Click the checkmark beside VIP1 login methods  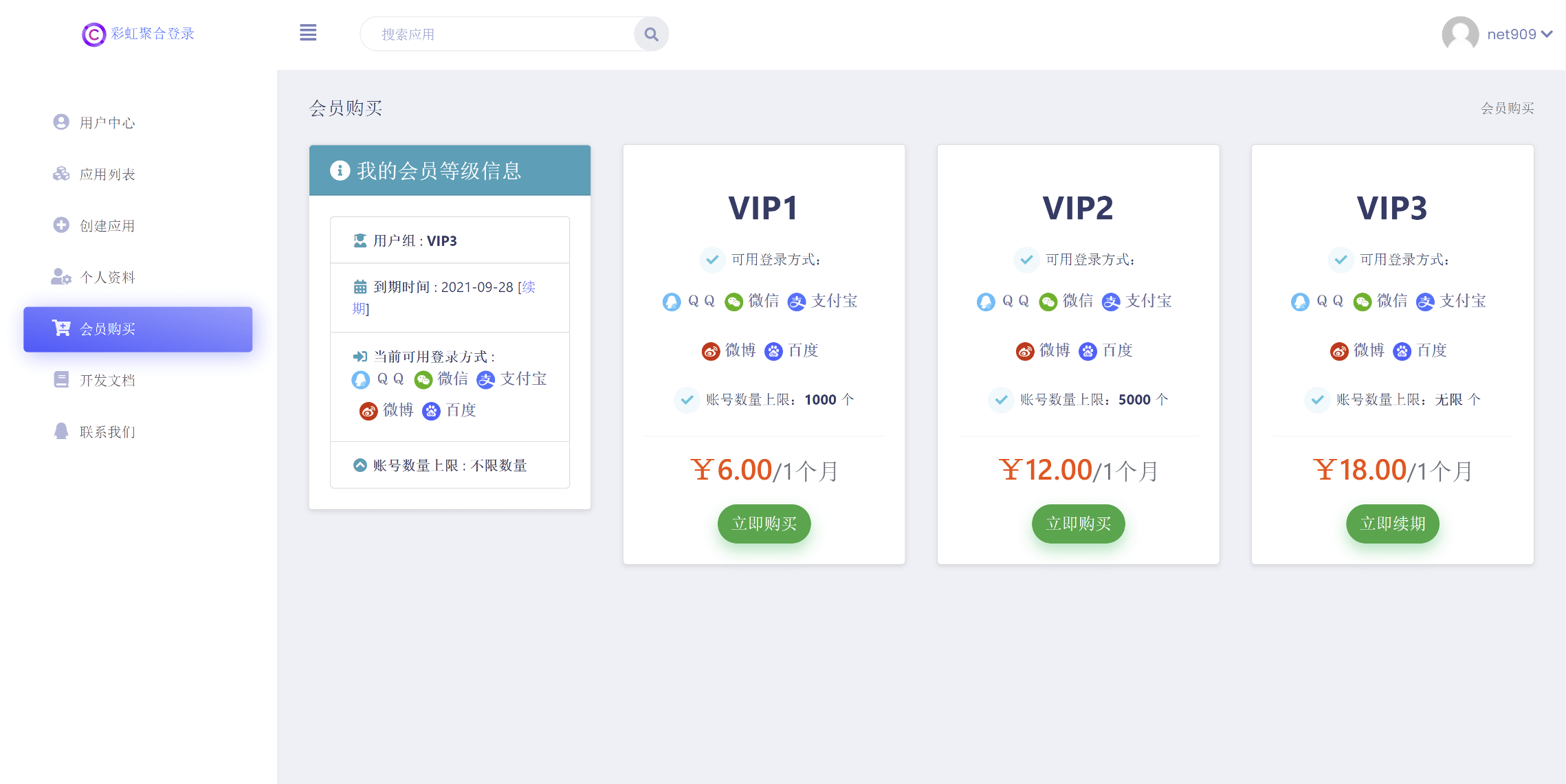tap(712, 260)
